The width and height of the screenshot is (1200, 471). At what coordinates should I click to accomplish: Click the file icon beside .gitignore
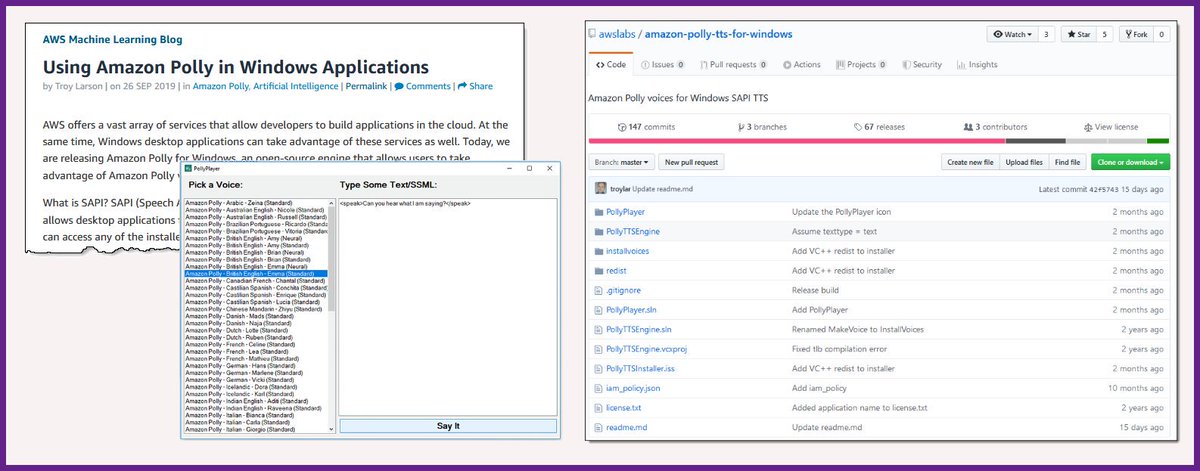tap(599, 290)
